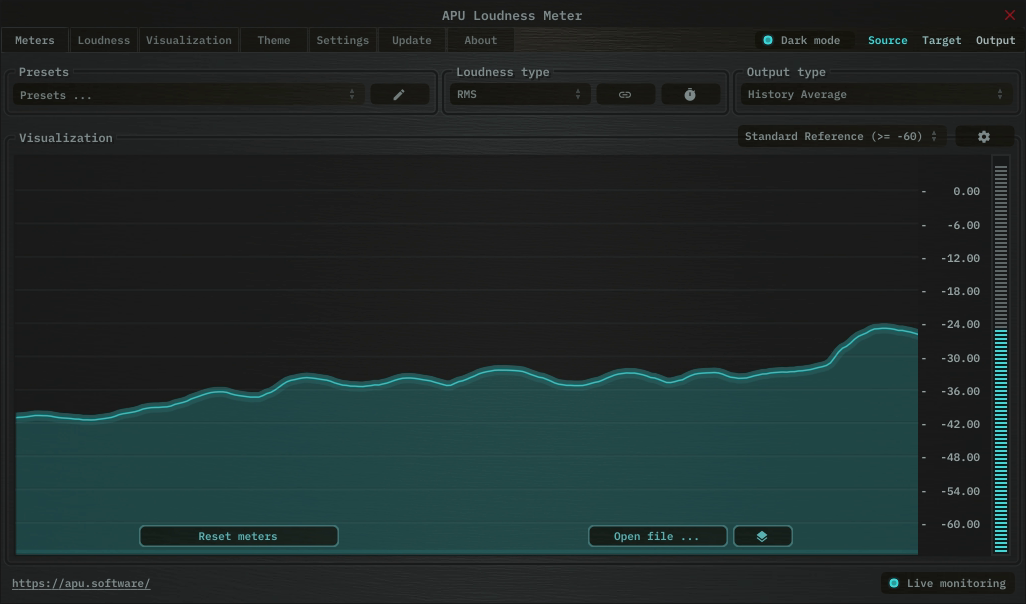1026x604 pixels.
Task: Expand the Standard Reference dropdown
Action: point(841,136)
